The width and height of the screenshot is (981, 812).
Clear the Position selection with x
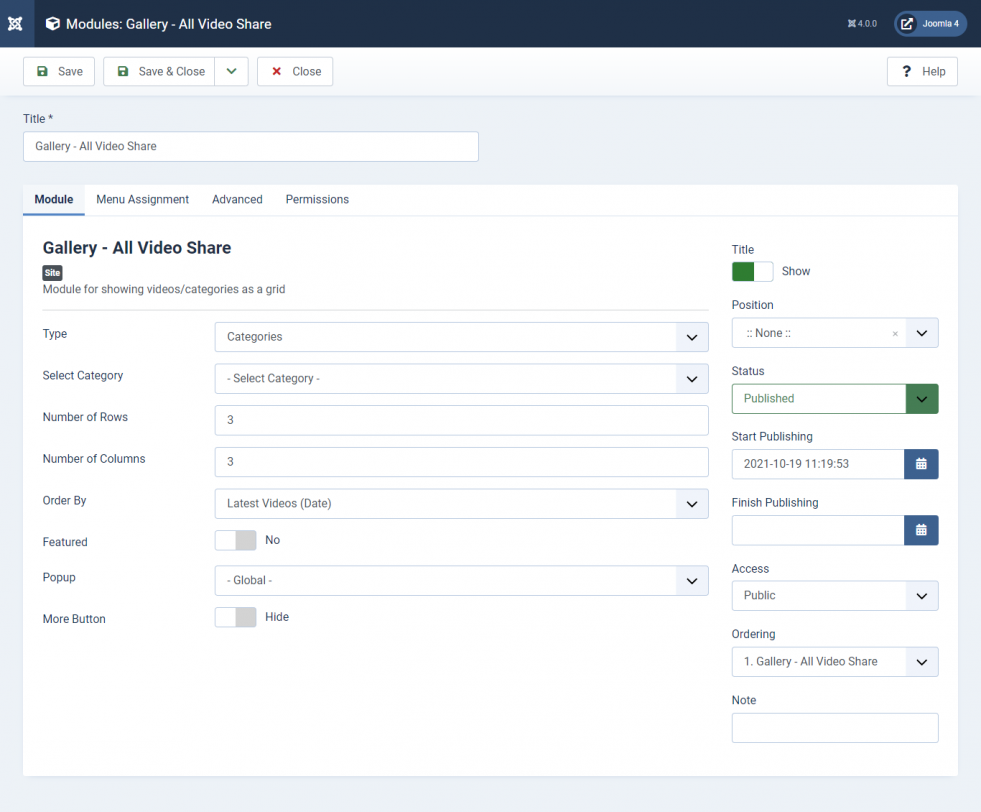click(x=895, y=334)
